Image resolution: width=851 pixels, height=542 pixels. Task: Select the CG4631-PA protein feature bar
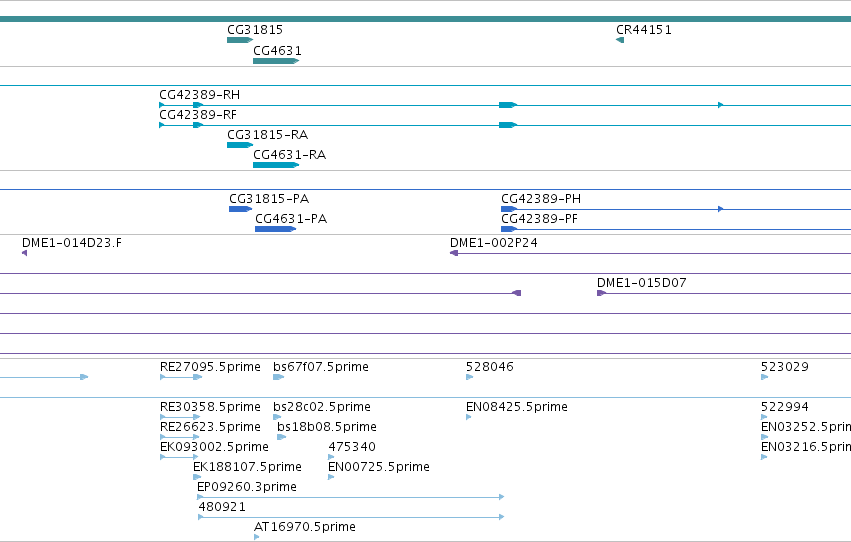(276, 229)
